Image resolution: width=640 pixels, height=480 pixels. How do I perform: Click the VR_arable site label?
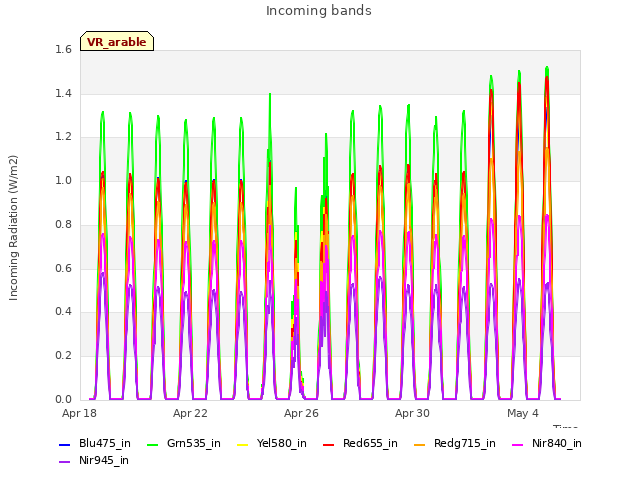click(117, 41)
